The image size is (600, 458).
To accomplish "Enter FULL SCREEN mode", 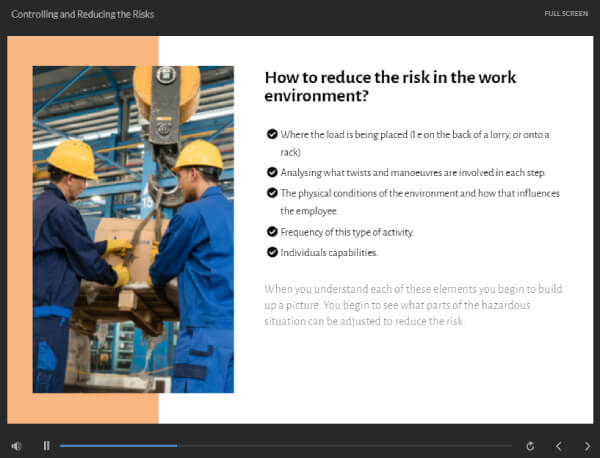I will coord(566,14).
